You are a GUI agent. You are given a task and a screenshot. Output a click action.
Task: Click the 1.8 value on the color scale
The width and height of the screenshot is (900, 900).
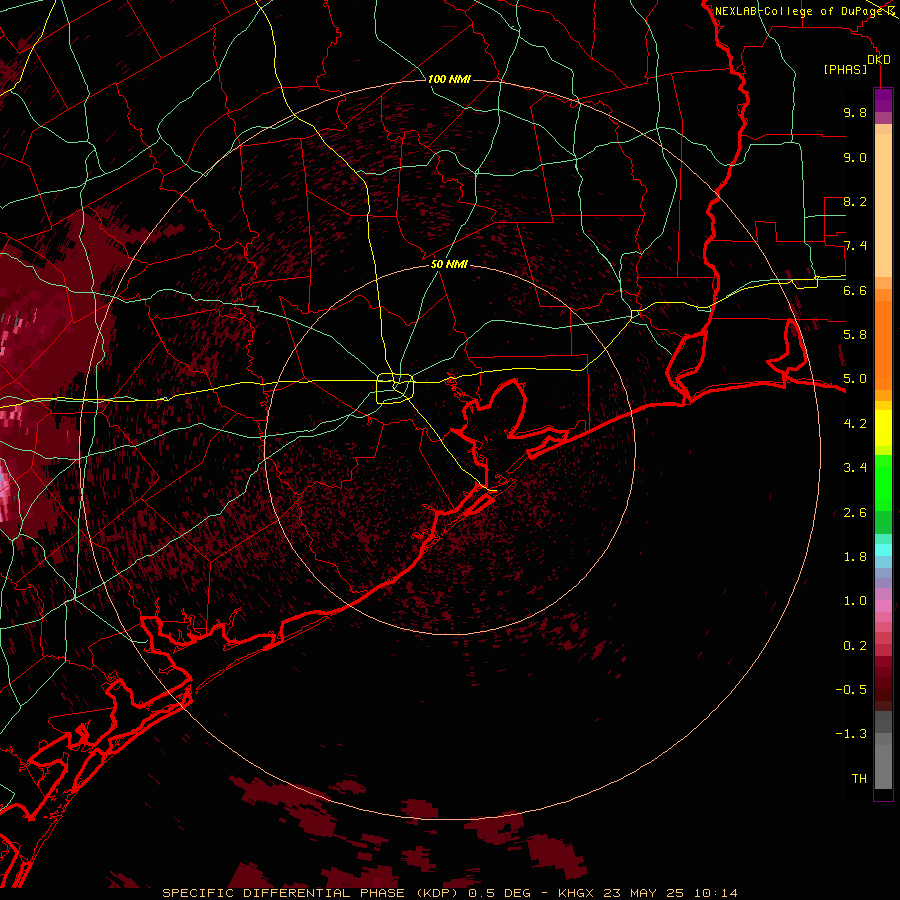click(855, 557)
